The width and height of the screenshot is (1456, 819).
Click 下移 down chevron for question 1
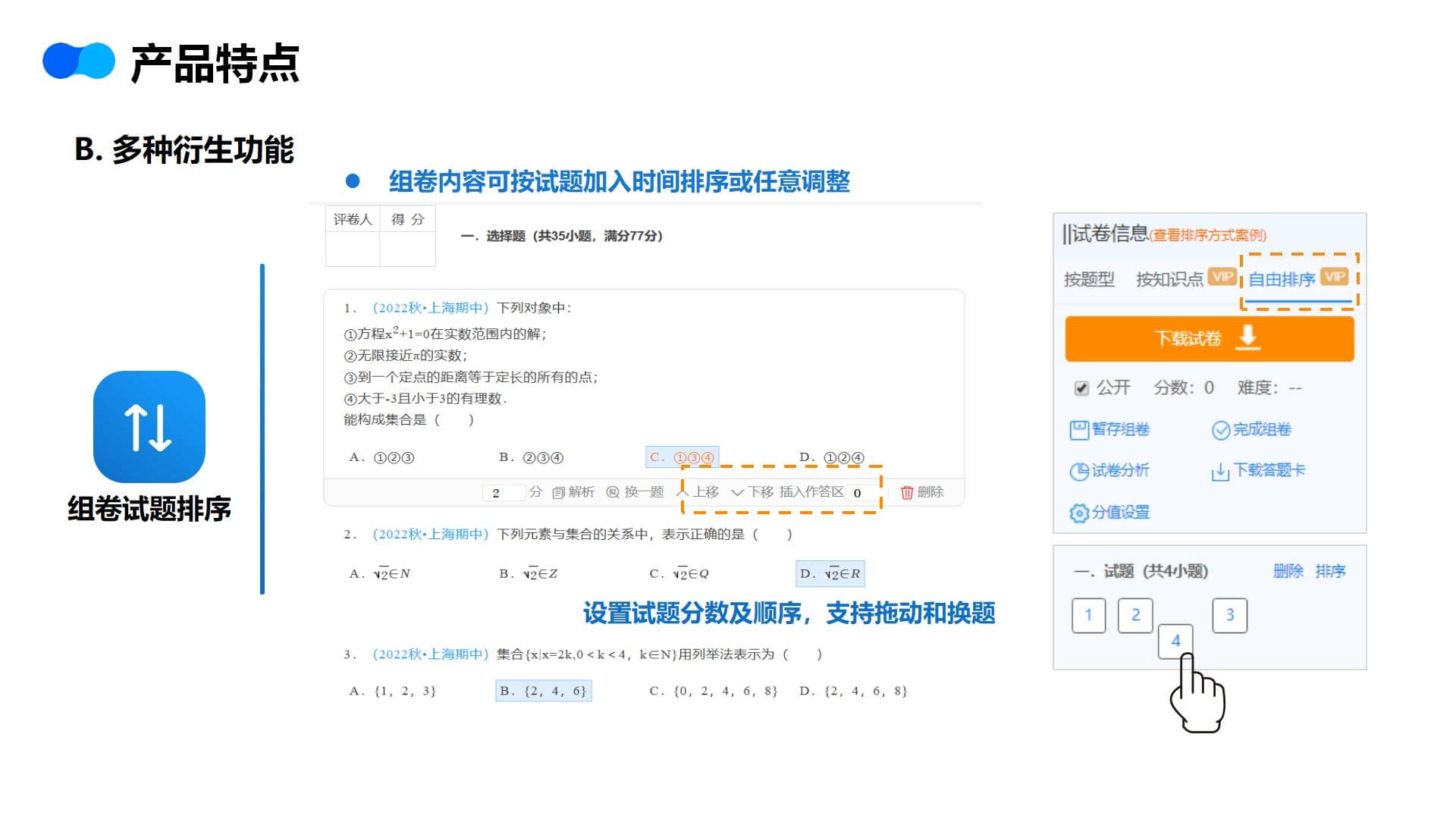(x=737, y=492)
